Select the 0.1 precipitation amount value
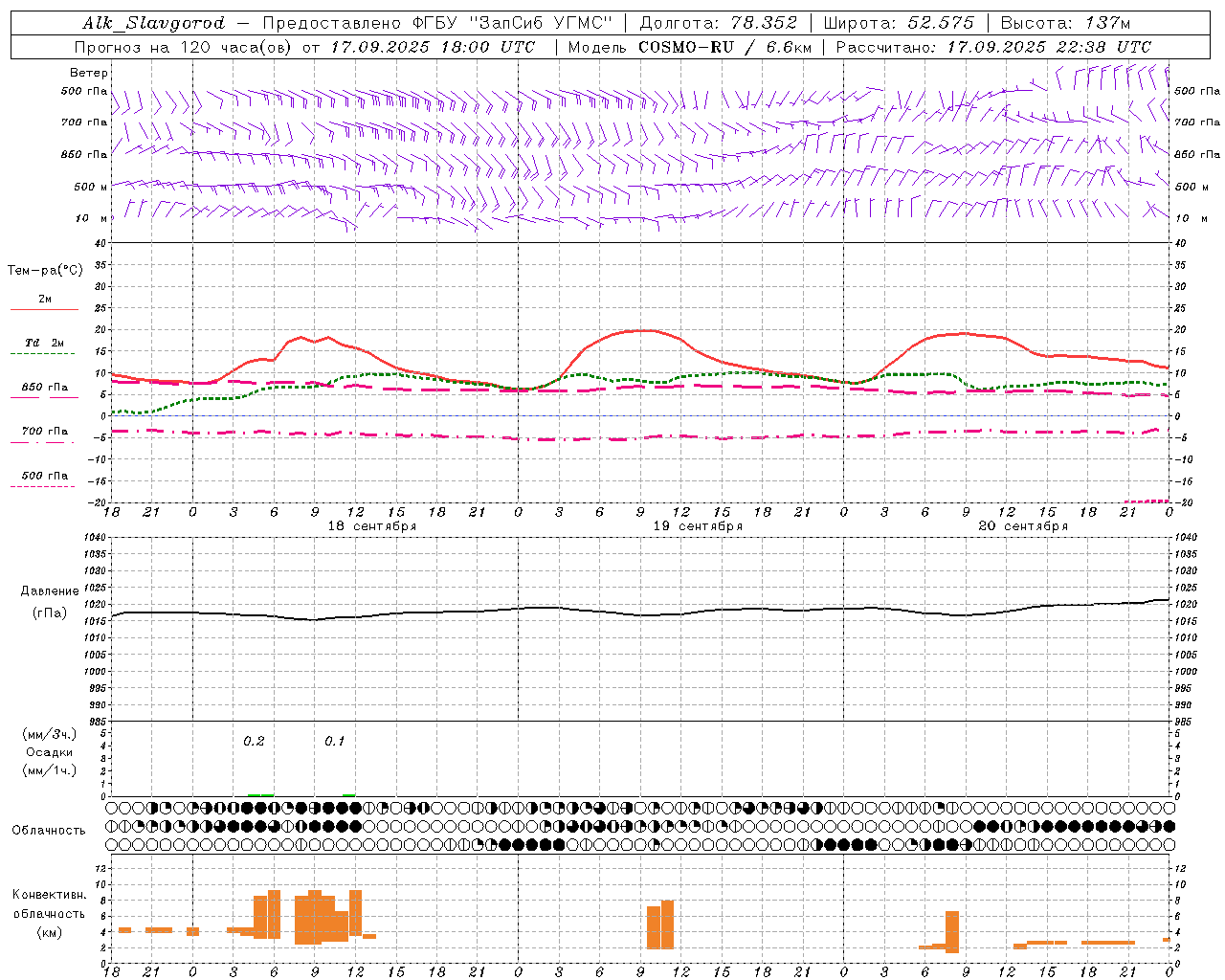This screenshot has height=980, width=1225. 334,742
